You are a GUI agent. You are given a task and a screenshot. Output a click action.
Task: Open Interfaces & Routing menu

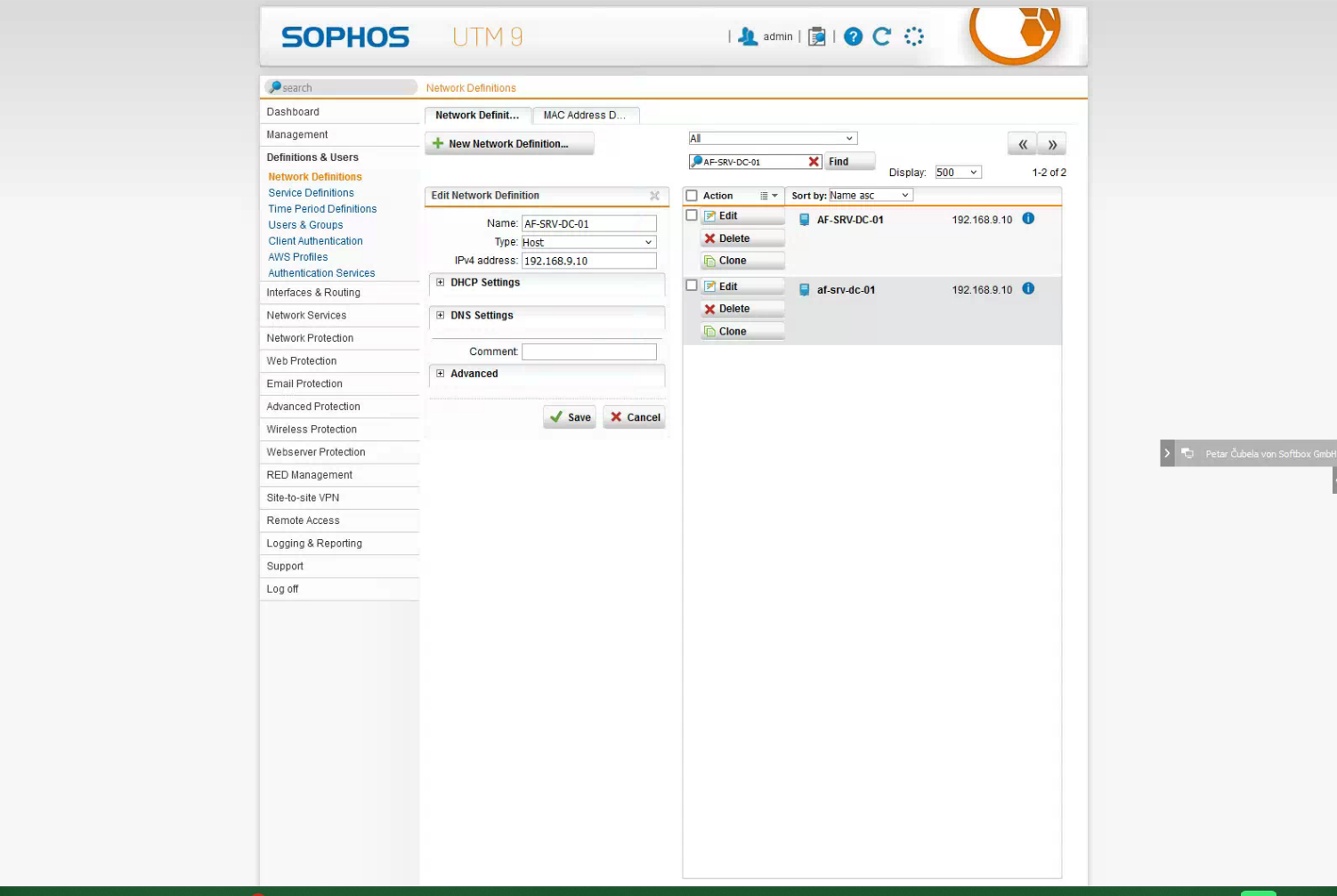[313, 293]
